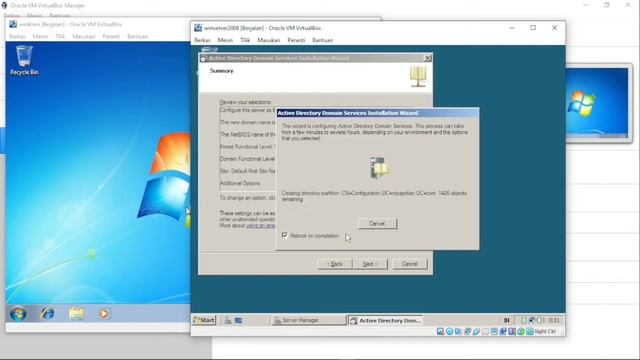Open Tilik menu in winserver2008 window
Viewport: 640px width, 360px height.
(x=245, y=40)
